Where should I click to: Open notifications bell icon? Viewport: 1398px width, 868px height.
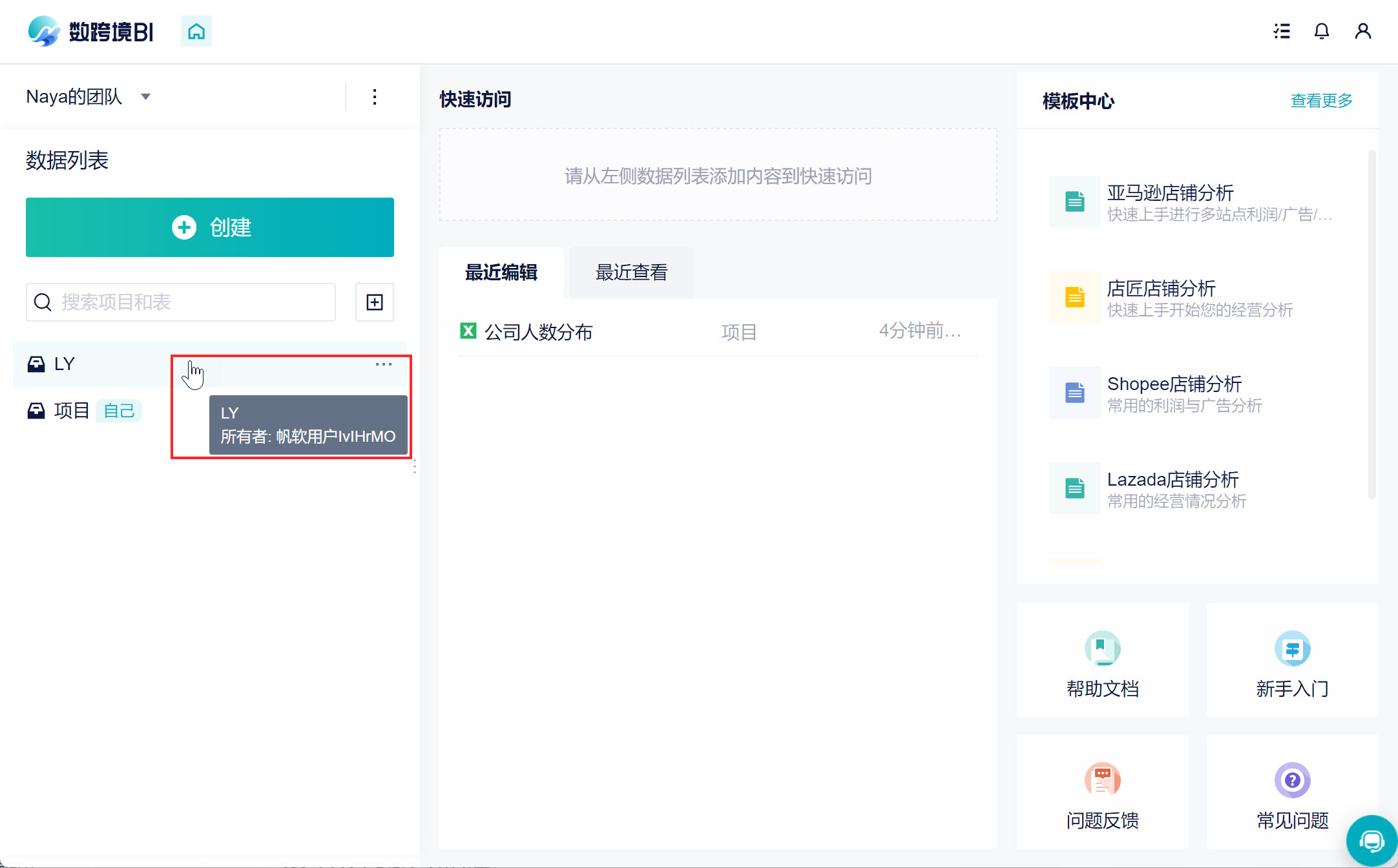click(1322, 31)
